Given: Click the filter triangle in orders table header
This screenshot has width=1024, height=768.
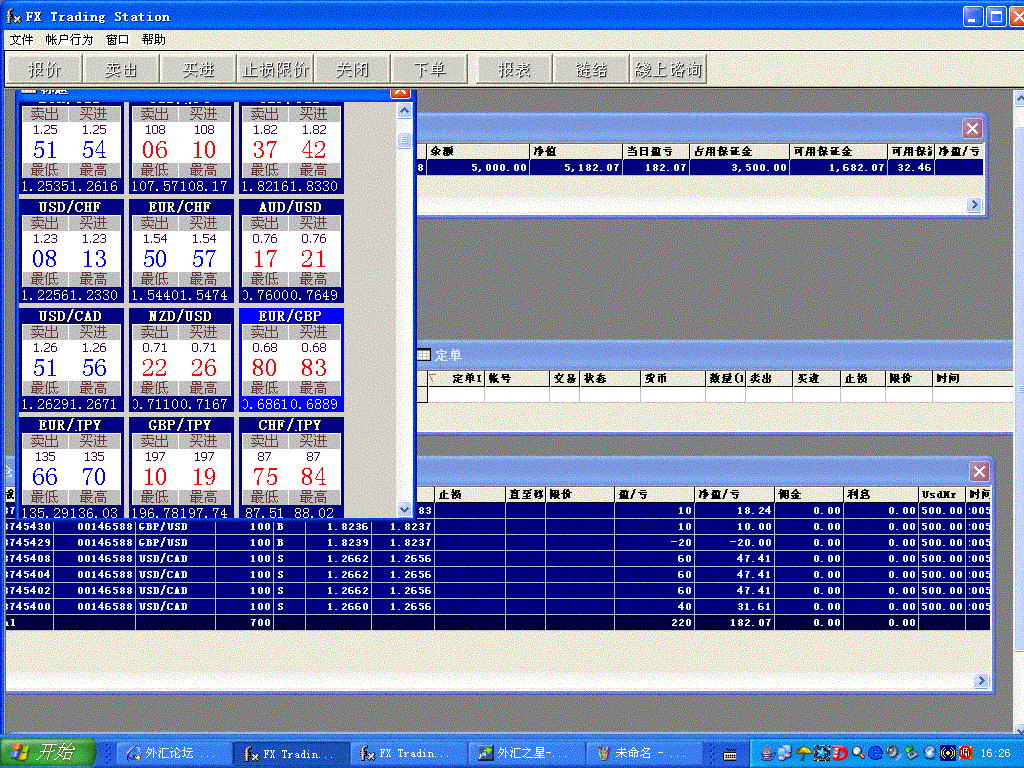Looking at the screenshot, I should 432,379.
